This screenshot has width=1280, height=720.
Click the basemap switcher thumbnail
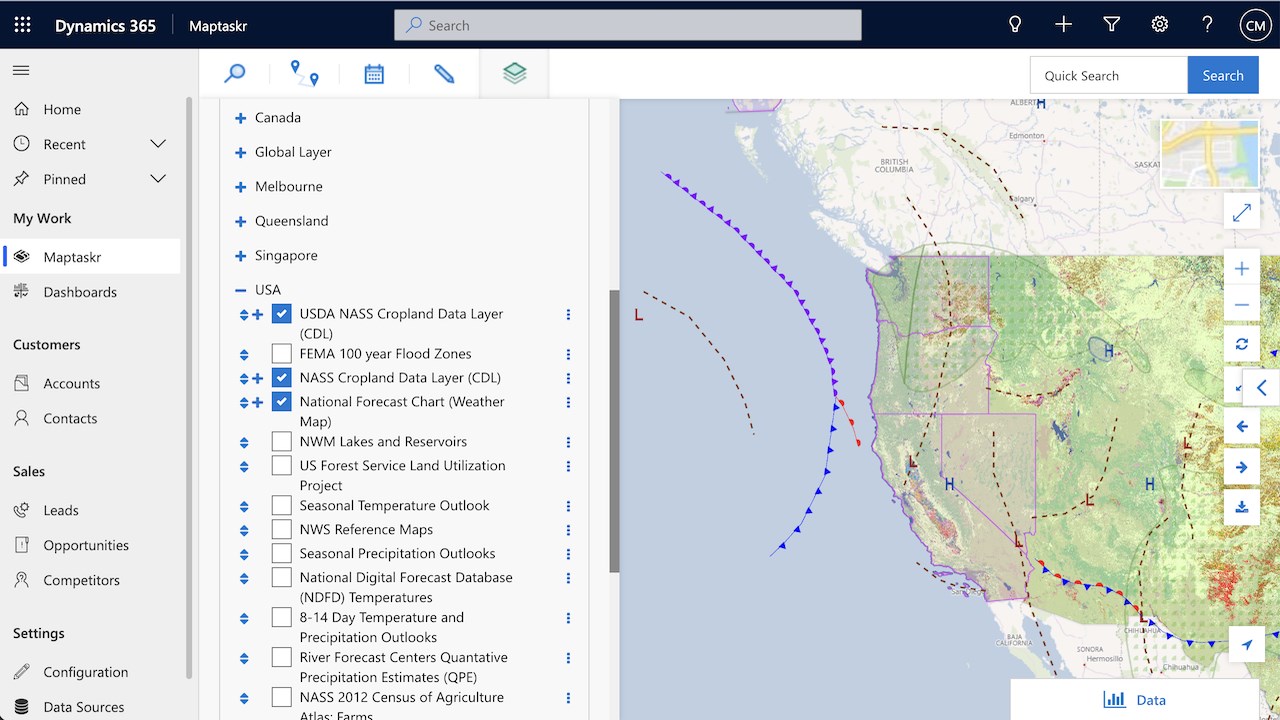pos(1209,154)
